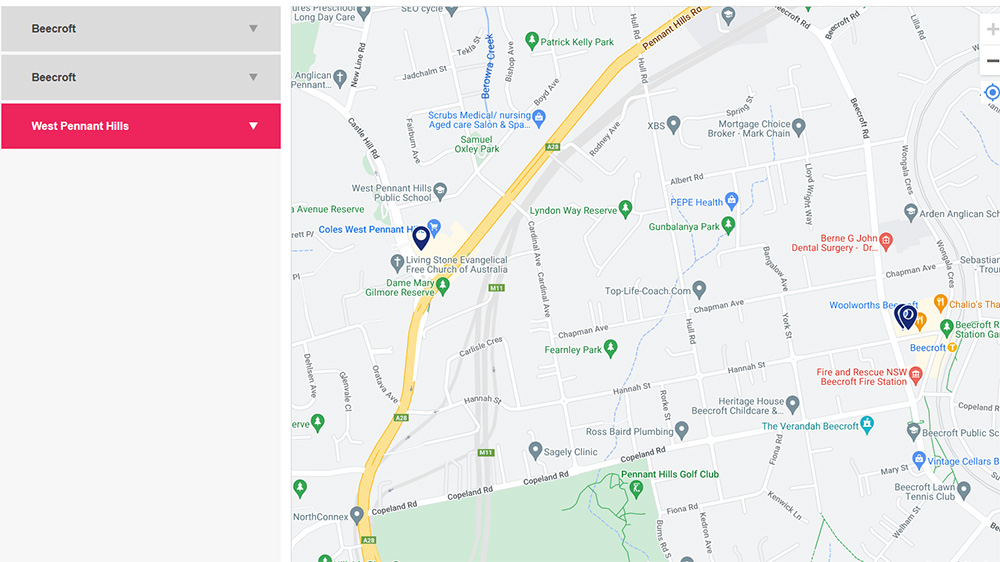Click the Sagely Clinic pin marker
Image resolution: width=1000 pixels, height=562 pixels.
(x=536, y=451)
